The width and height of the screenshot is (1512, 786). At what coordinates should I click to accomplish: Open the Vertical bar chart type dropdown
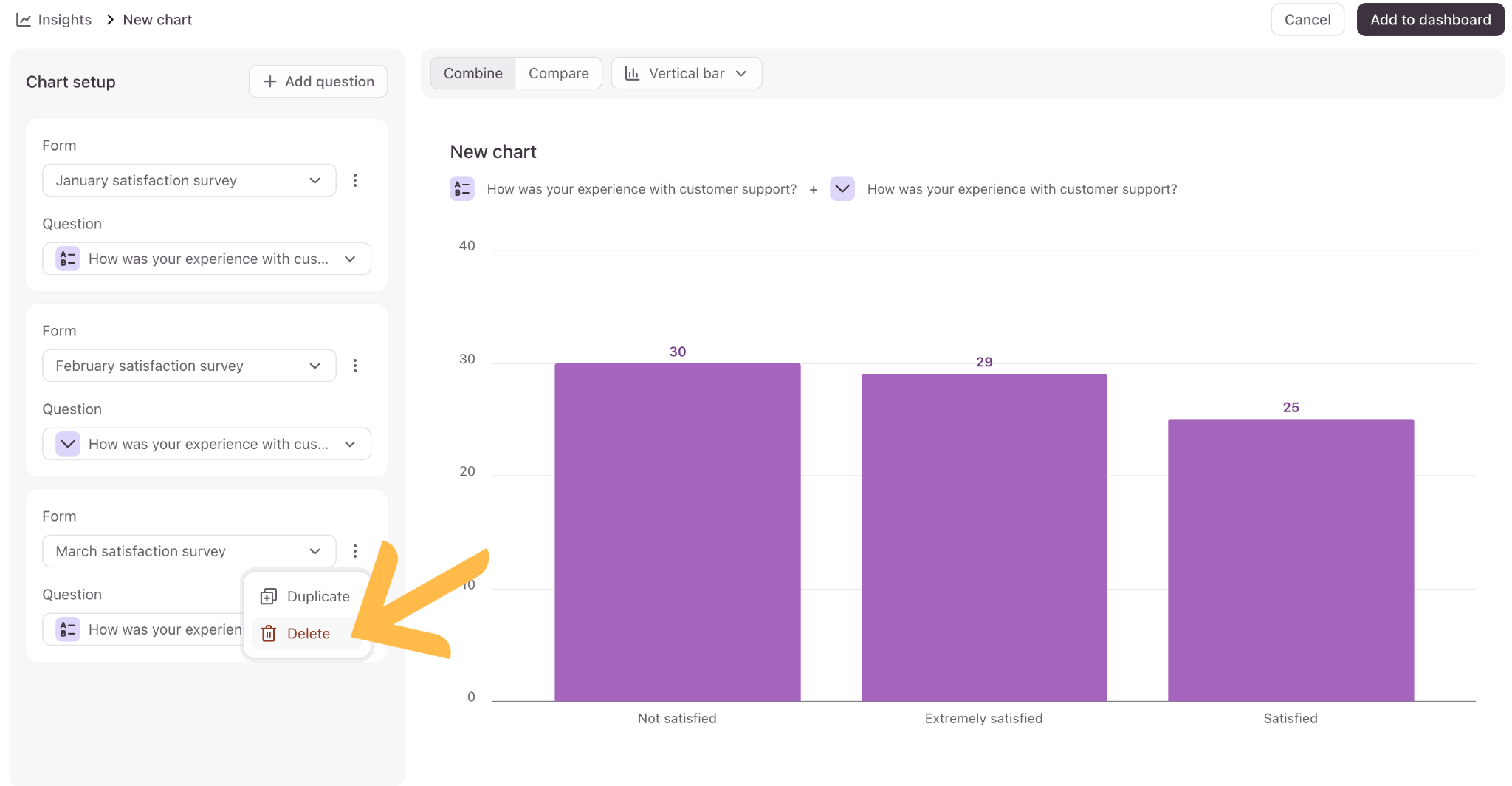point(687,73)
